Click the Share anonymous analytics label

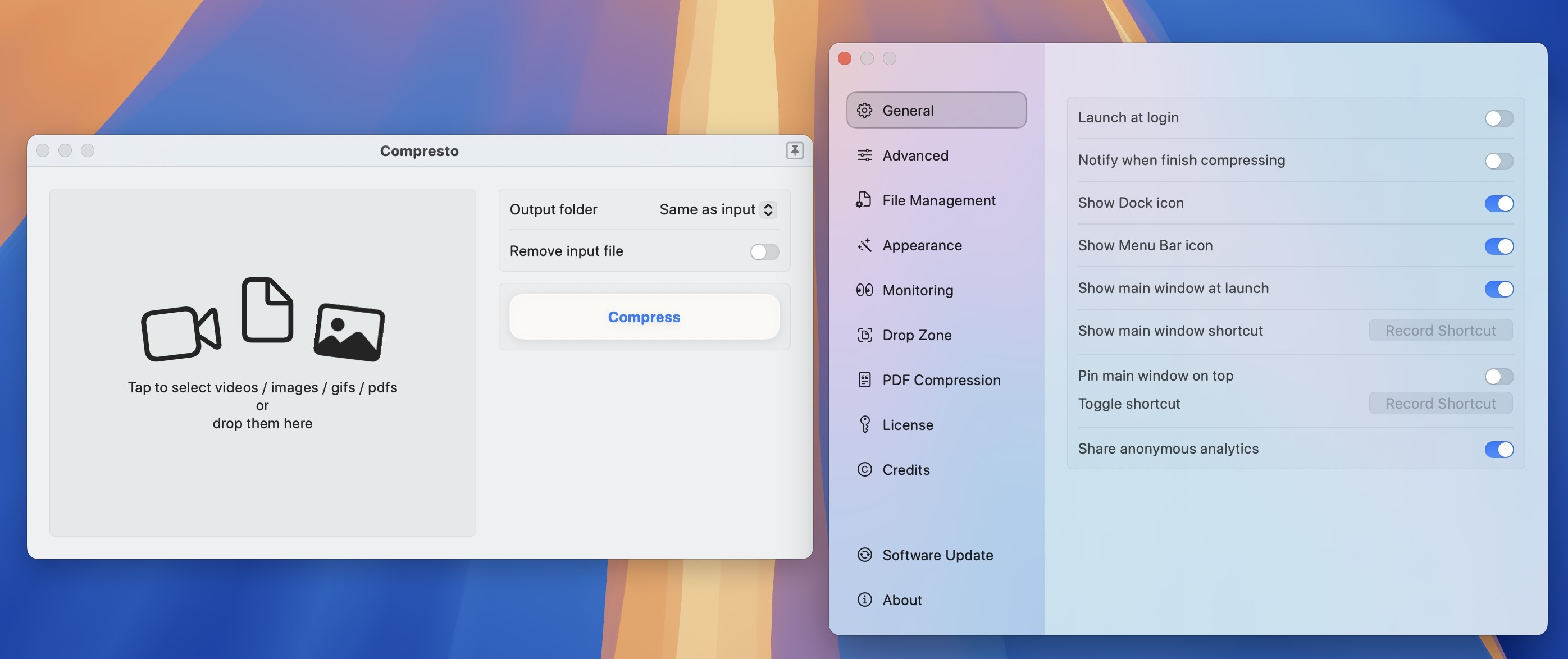tap(1168, 449)
